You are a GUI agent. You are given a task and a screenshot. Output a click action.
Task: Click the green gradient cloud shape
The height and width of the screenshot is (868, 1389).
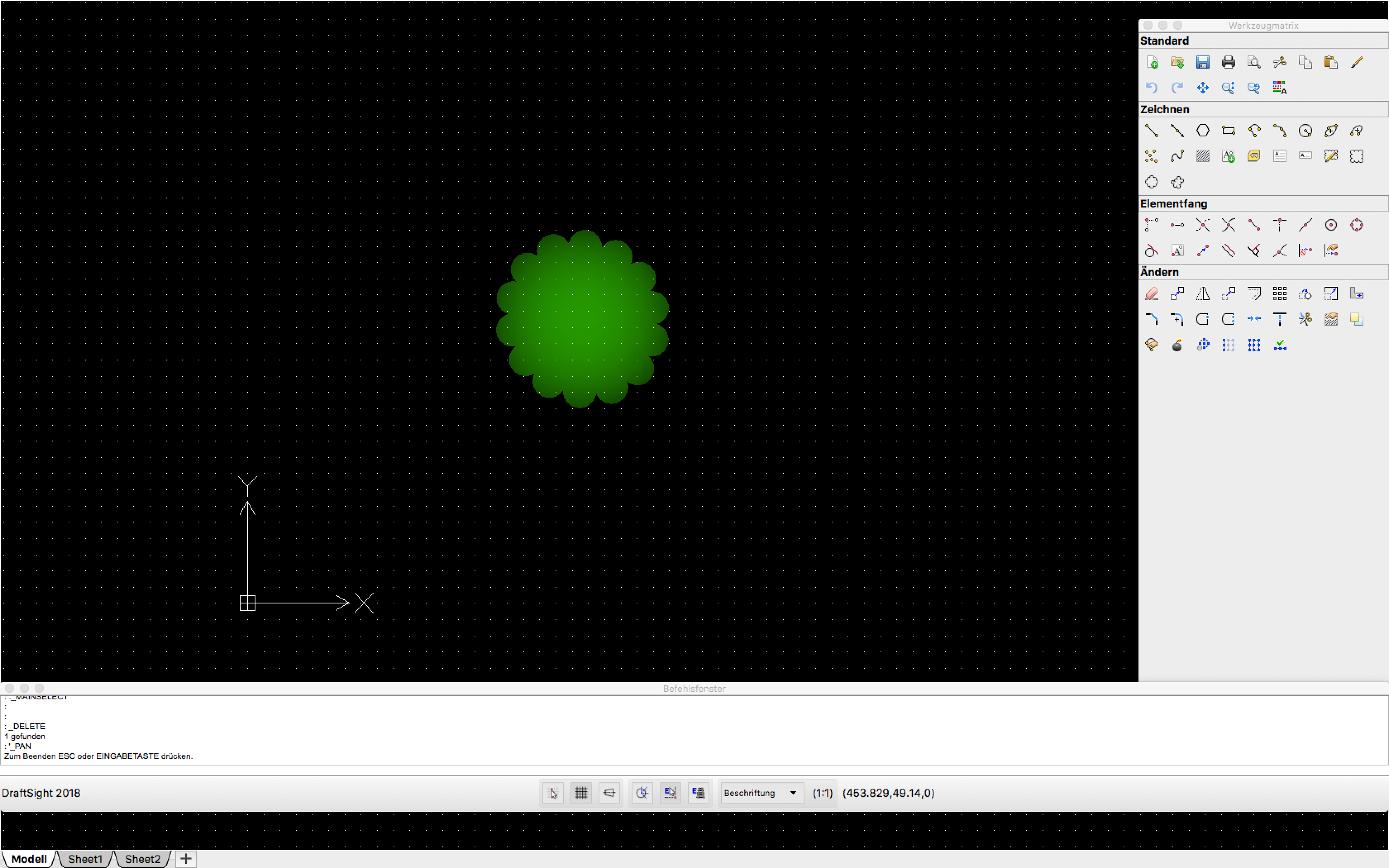tap(582, 319)
